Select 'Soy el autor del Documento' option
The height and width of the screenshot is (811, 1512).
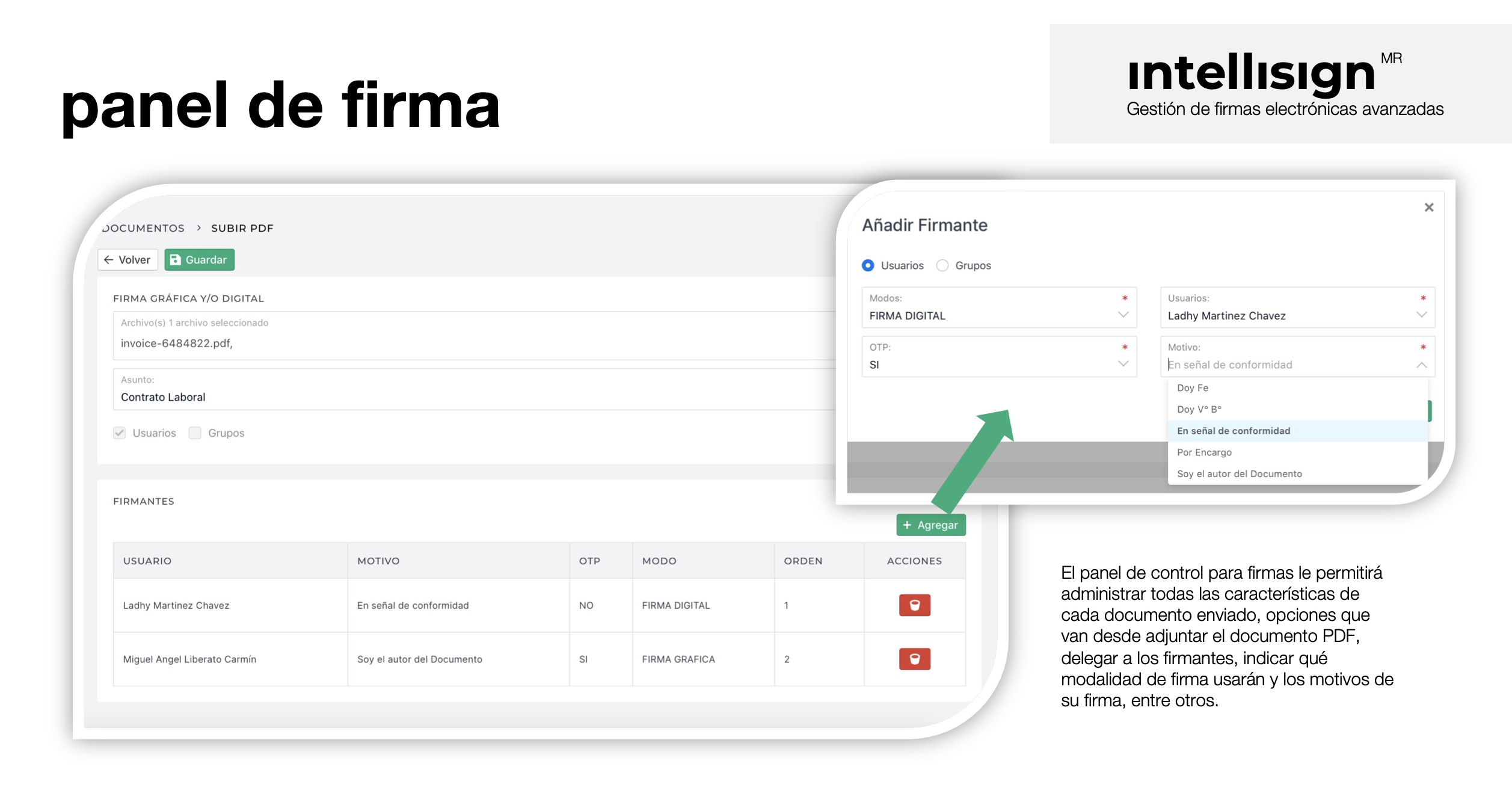tap(1239, 473)
